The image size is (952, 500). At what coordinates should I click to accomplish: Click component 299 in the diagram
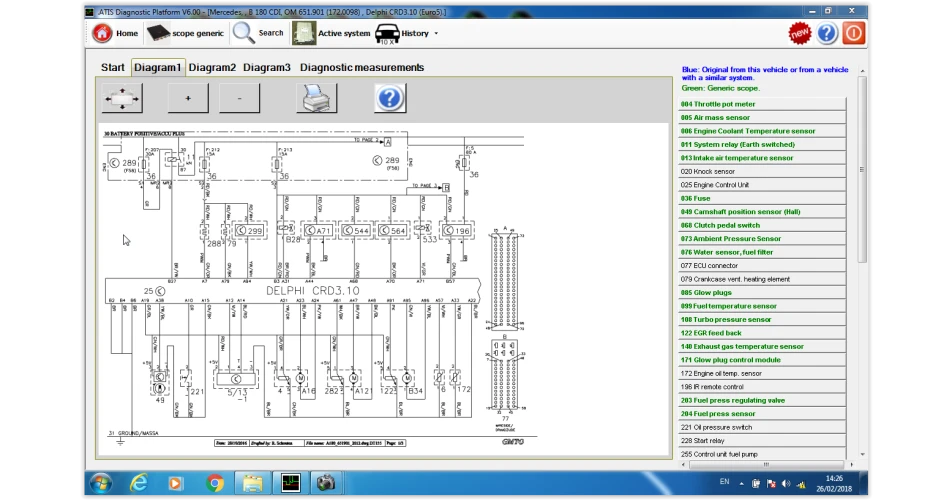(x=250, y=231)
